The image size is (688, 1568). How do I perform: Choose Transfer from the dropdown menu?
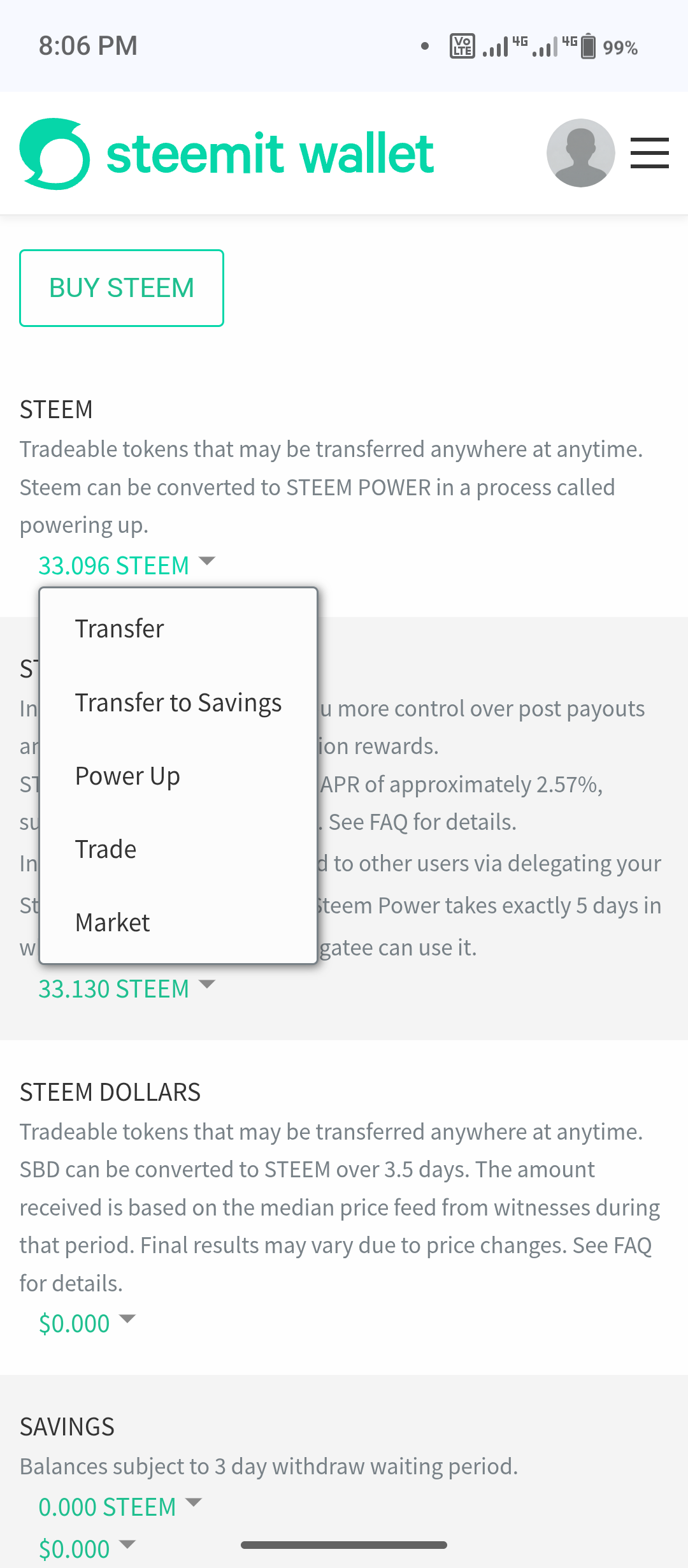point(120,628)
